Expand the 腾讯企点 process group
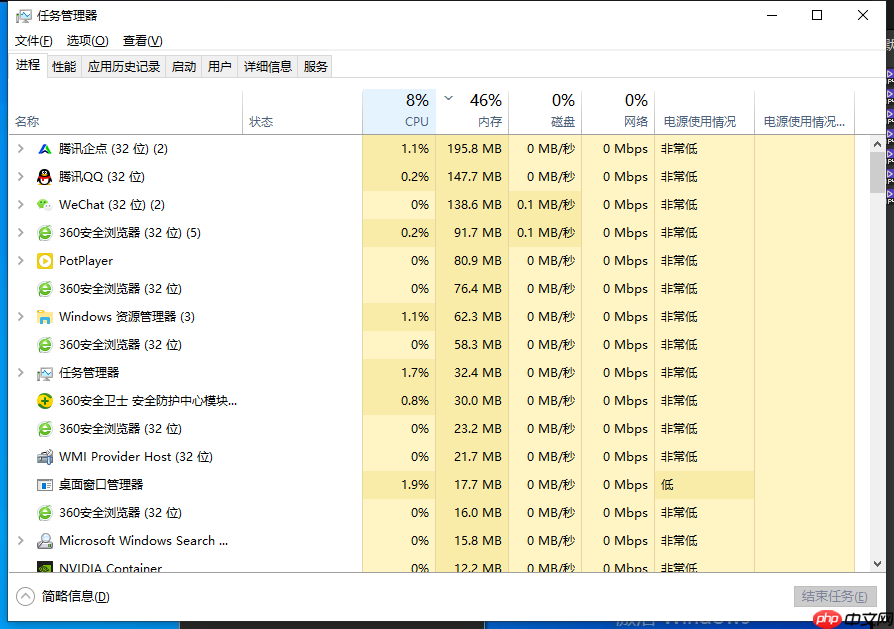Image resolution: width=894 pixels, height=629 pixels. click(x=21, y=149)
